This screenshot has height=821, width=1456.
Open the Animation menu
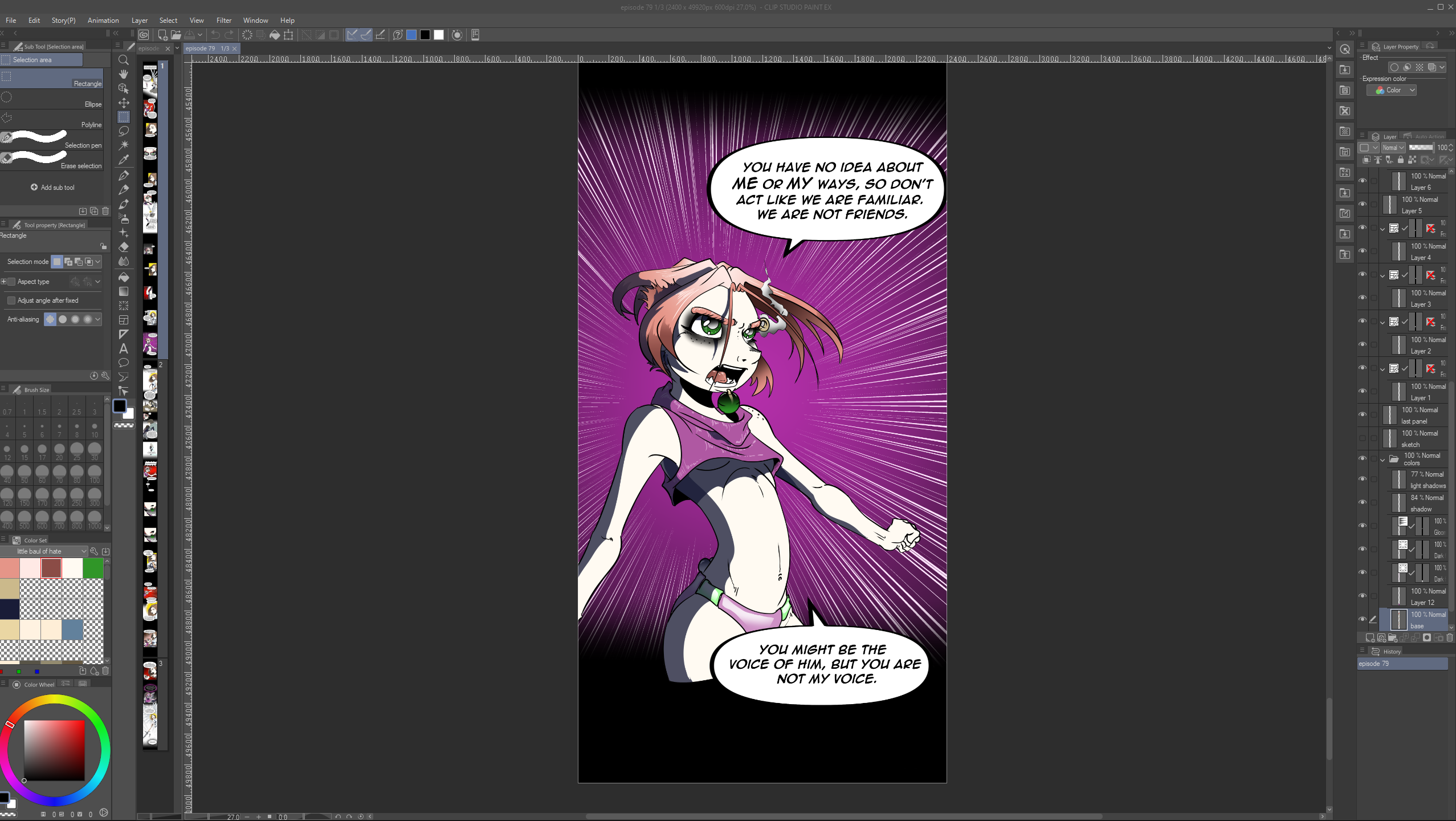point(103,20)
